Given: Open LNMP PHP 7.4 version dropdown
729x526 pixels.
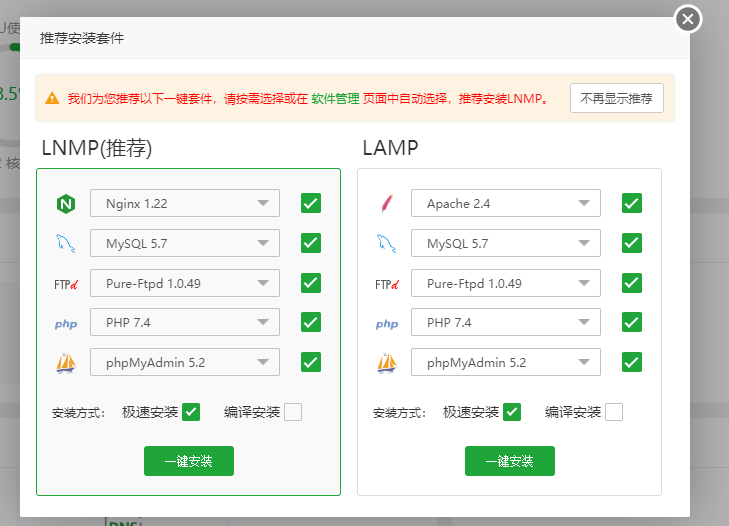Looking at the screenshot, I should (x=185, y=322).
